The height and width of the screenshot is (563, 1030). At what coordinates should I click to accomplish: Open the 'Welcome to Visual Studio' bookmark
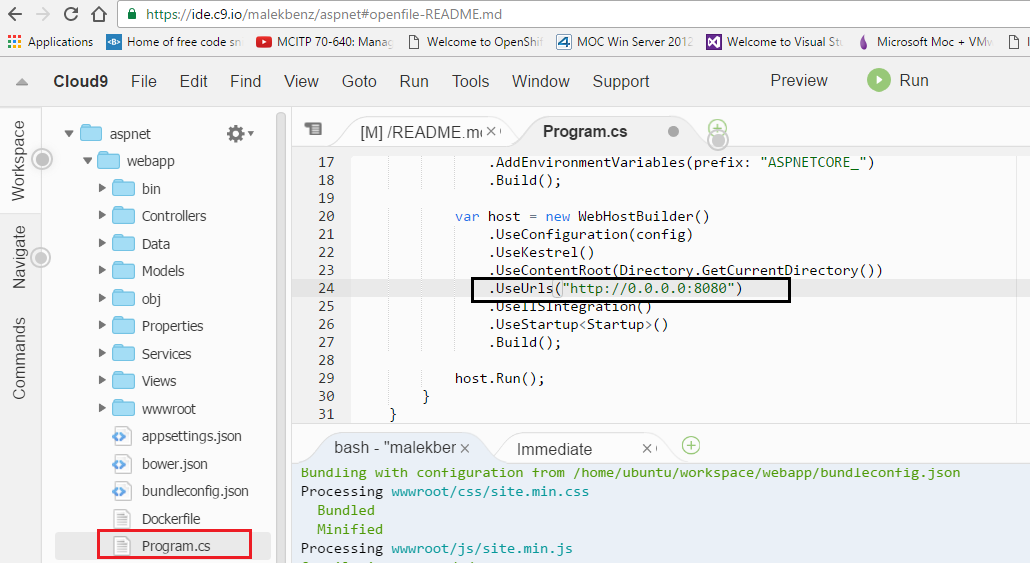[x=775, y=42]
